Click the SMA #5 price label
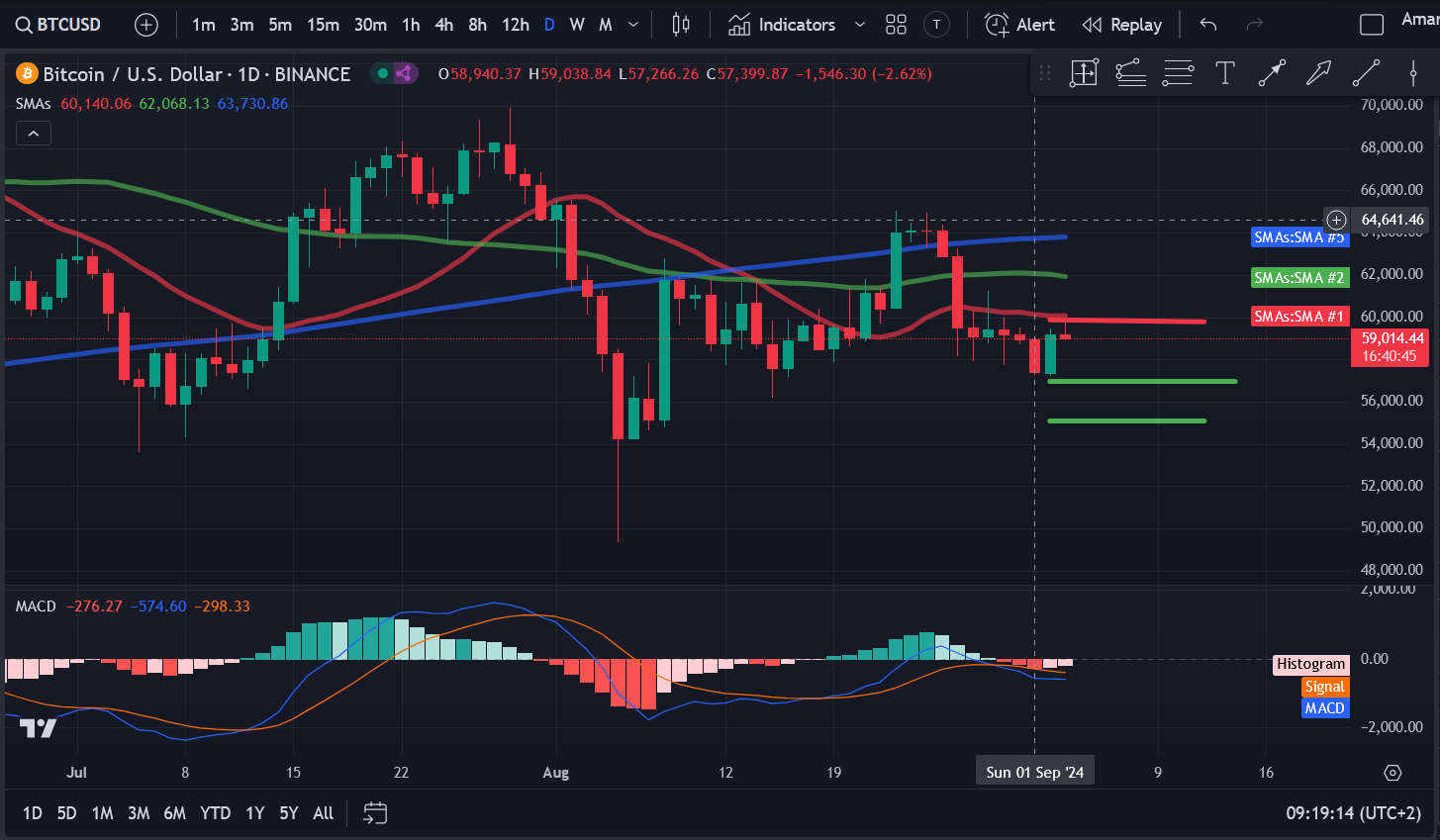 [1298, 237]
